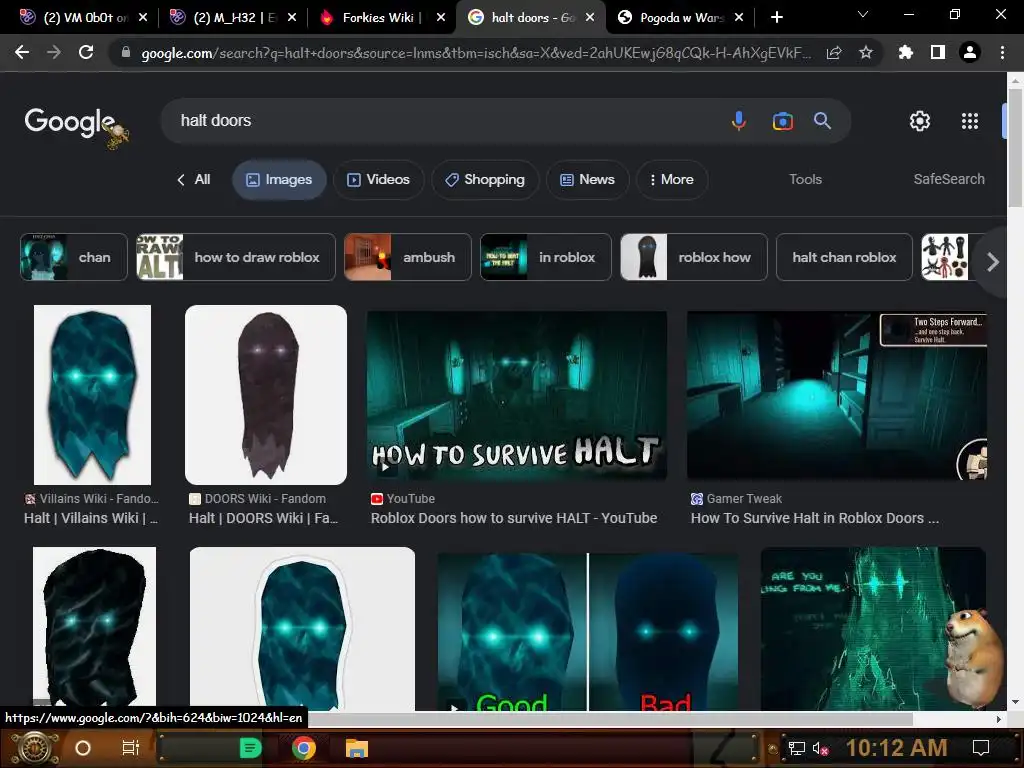1024x768 pixels.
Task: Go forward with the browser arrow
Action: tap(54, 52)
